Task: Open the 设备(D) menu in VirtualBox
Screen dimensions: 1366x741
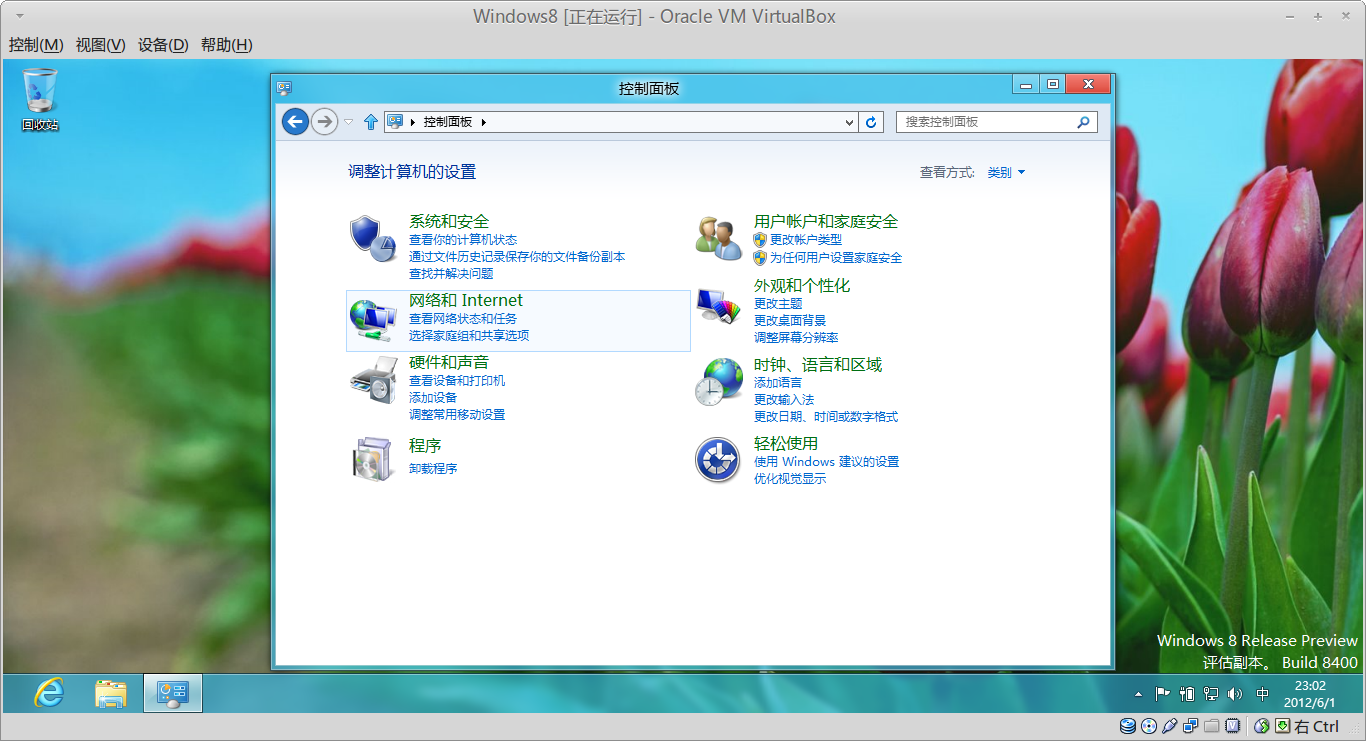Action: pos(163,45)
